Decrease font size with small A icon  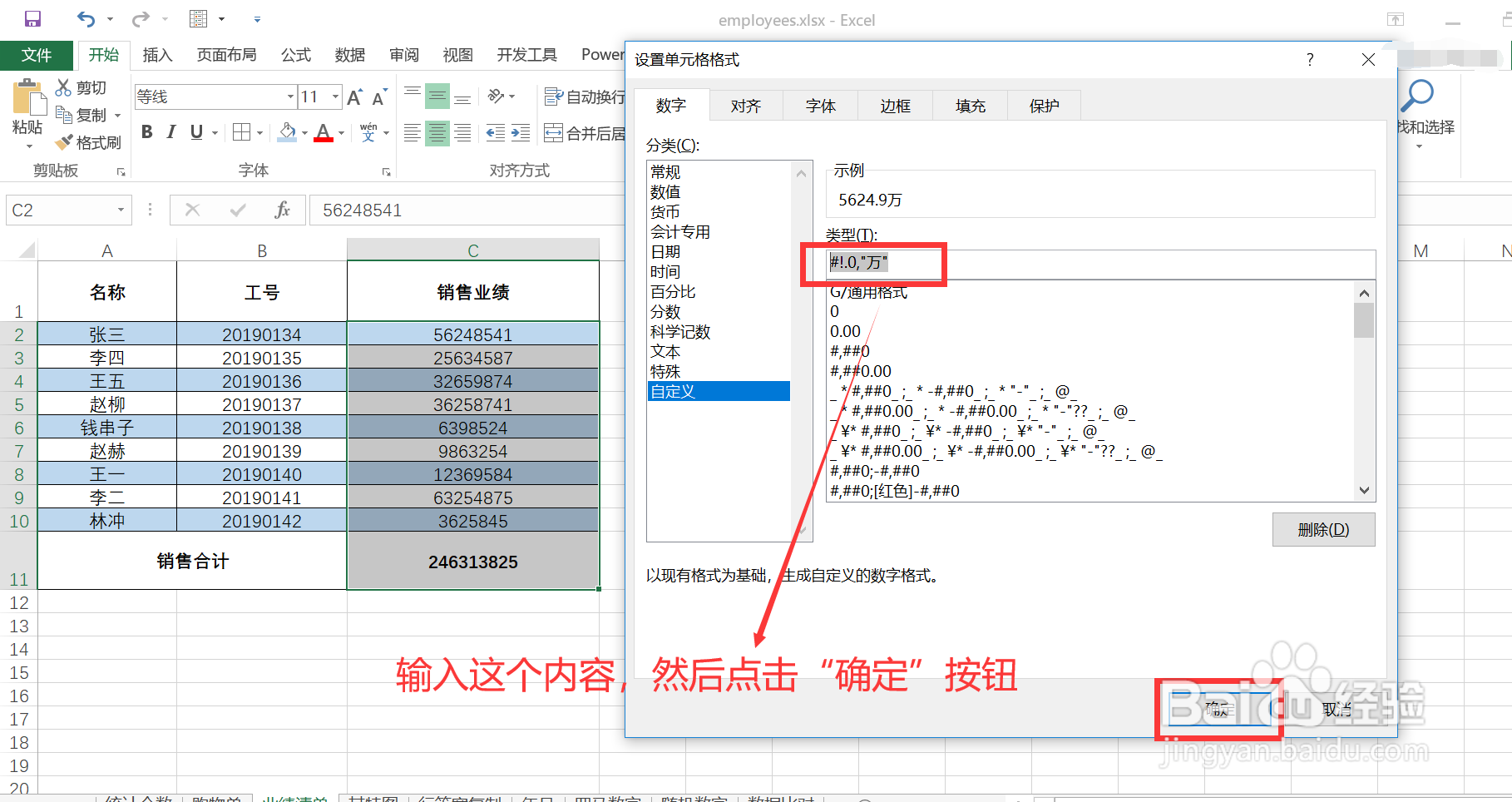tap(379, 97)
